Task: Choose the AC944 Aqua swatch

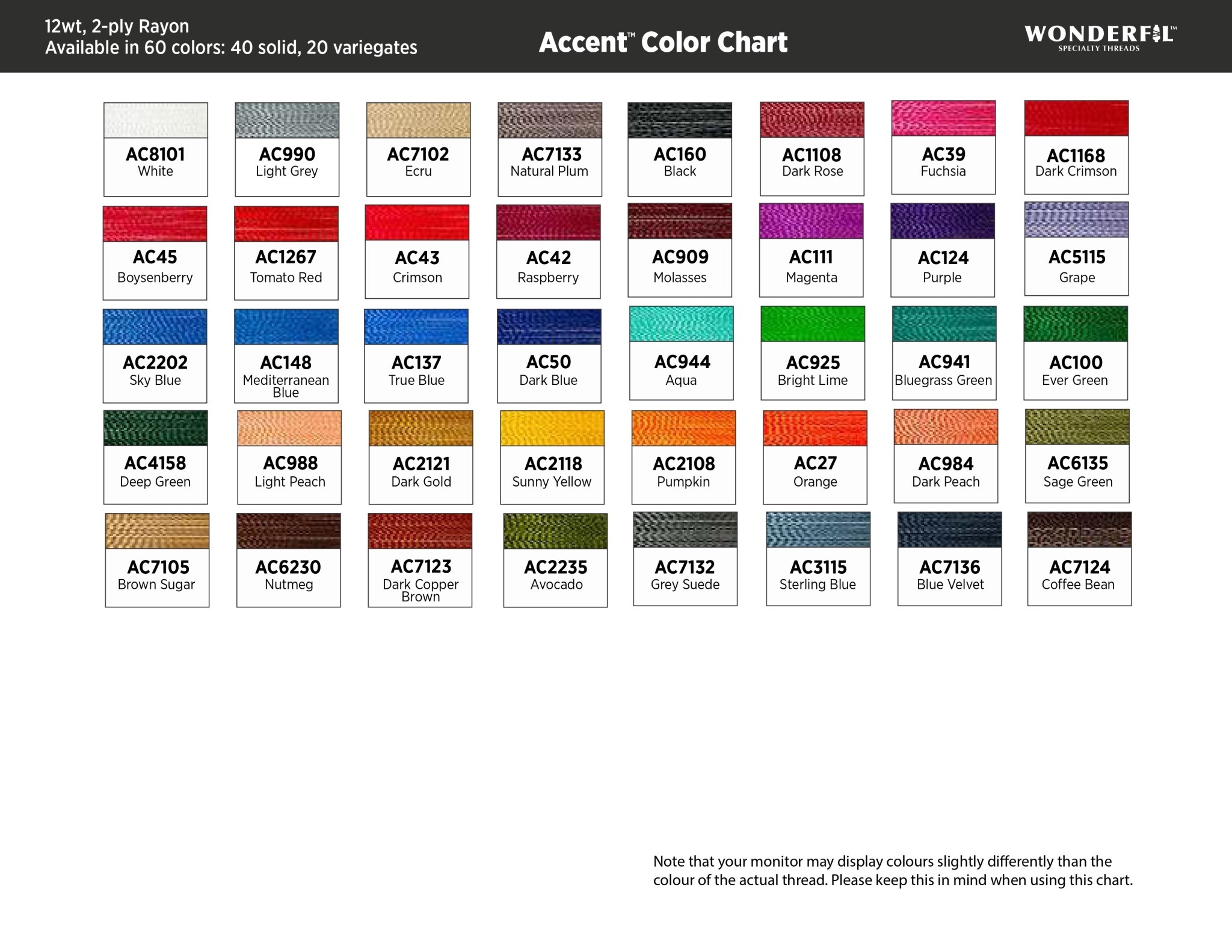Action: coord(682,353)
